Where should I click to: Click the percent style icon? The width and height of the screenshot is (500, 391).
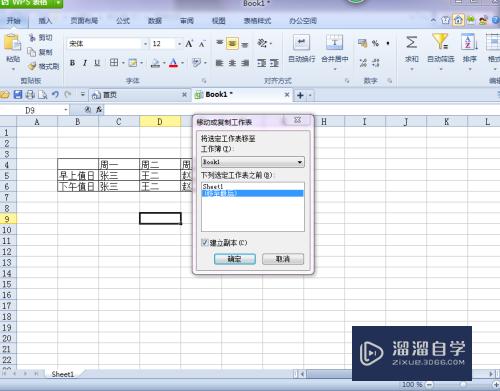(375, 43)
